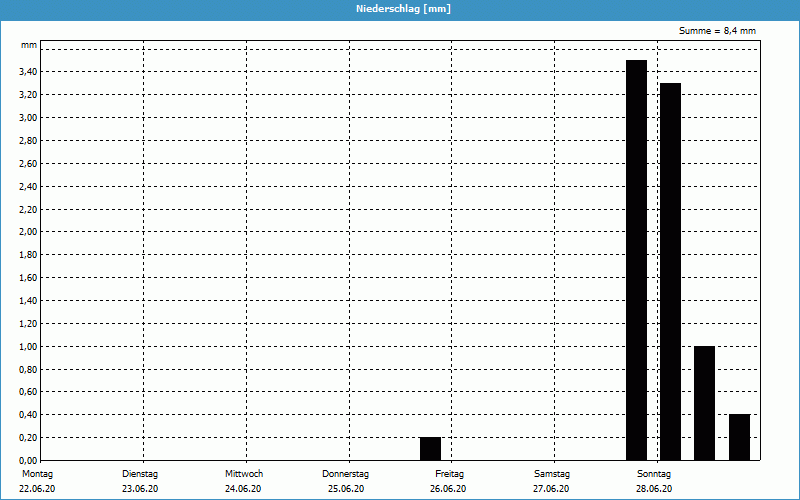Screen dimensions: 800x500
Task: Click the 28.06.20 date label
Action: [654, 489]
